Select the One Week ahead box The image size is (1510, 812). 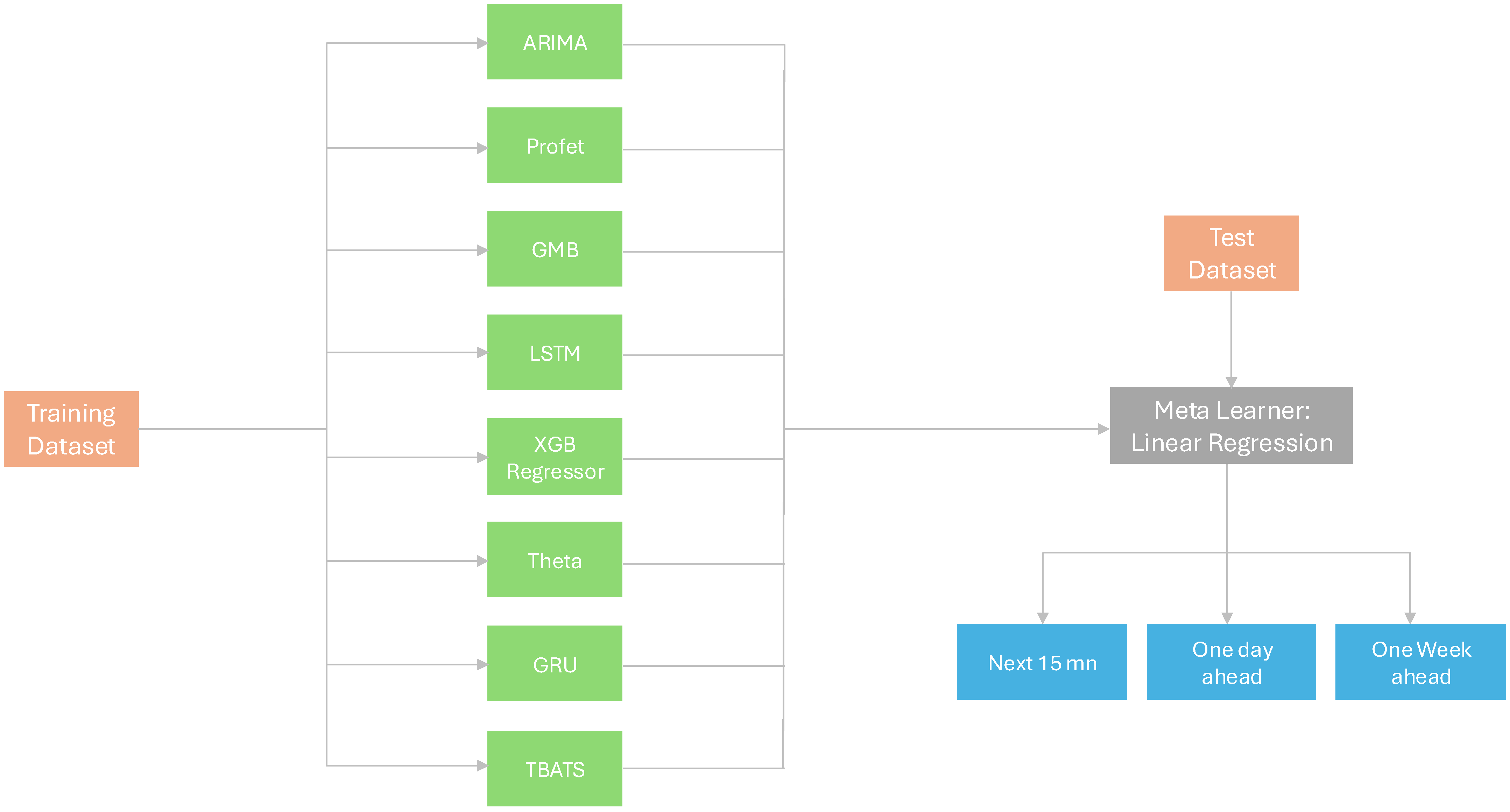click(x=1420, y=662)
